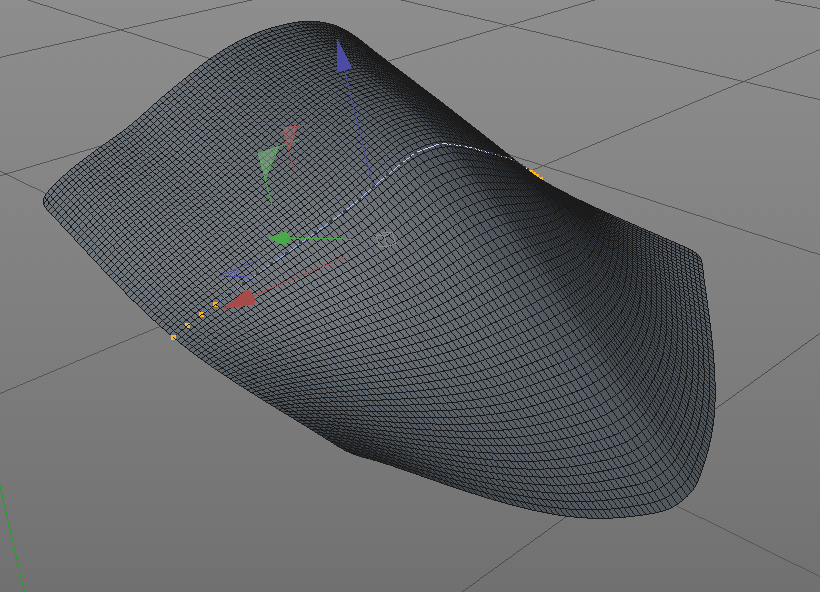Select the orange point on the mesh's outer edge

pyautogui.click(x=174, y=338)
